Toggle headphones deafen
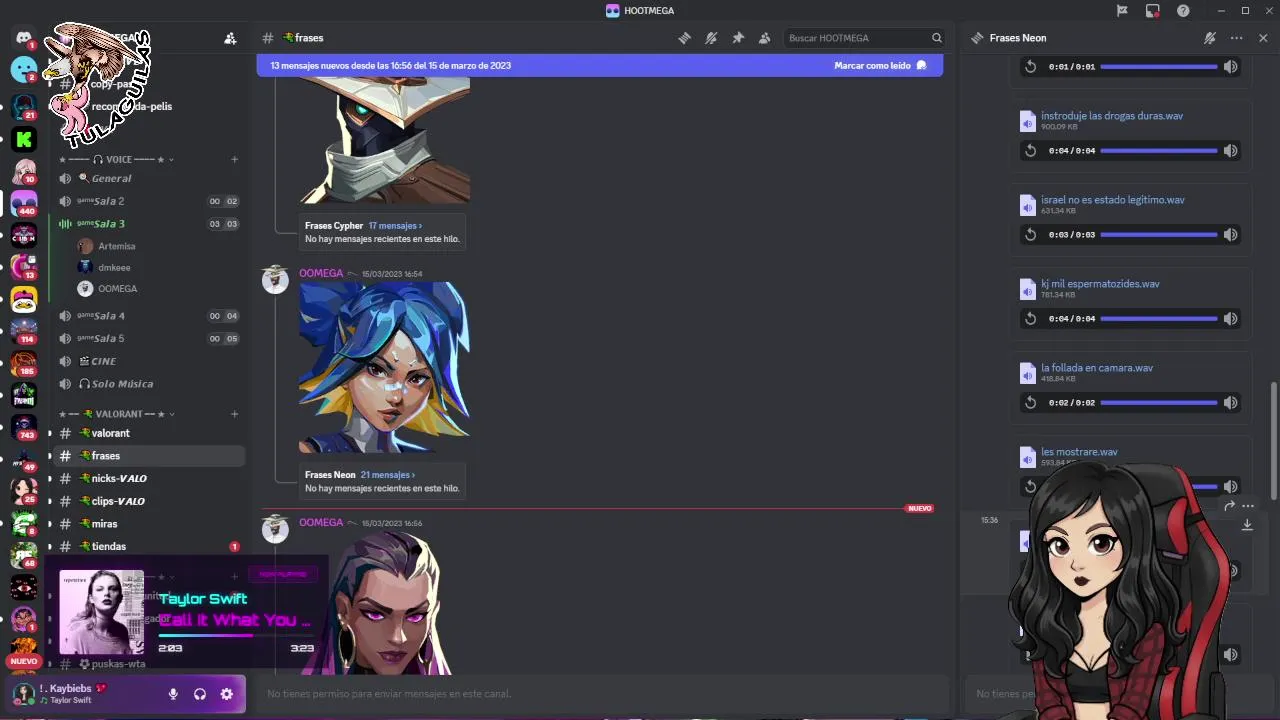The image size is (1280, 720). (x=200, y=694)
